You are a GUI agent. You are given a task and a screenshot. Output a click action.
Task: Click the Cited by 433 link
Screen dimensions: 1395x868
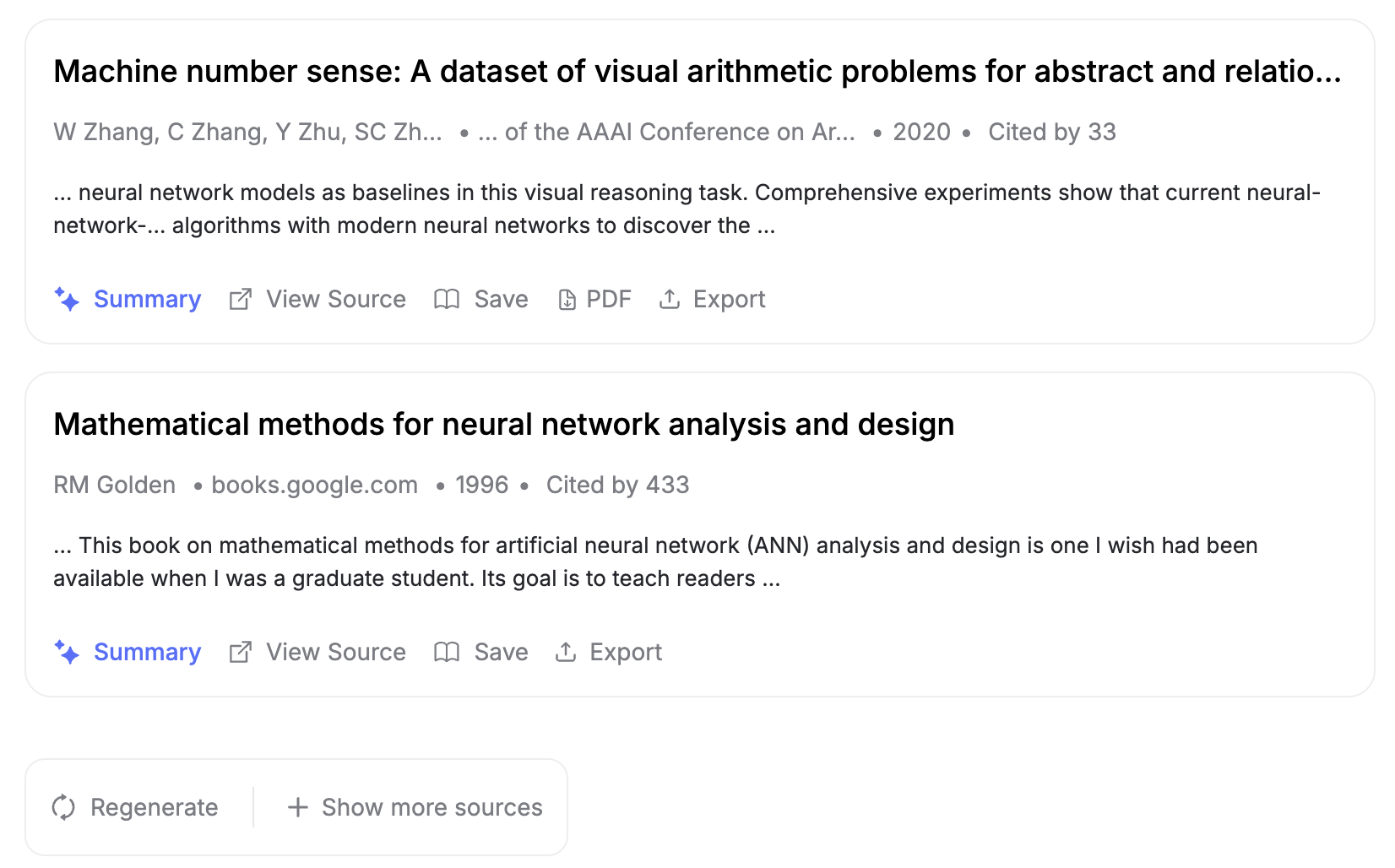pyautogui.click(x=618, y=485)
